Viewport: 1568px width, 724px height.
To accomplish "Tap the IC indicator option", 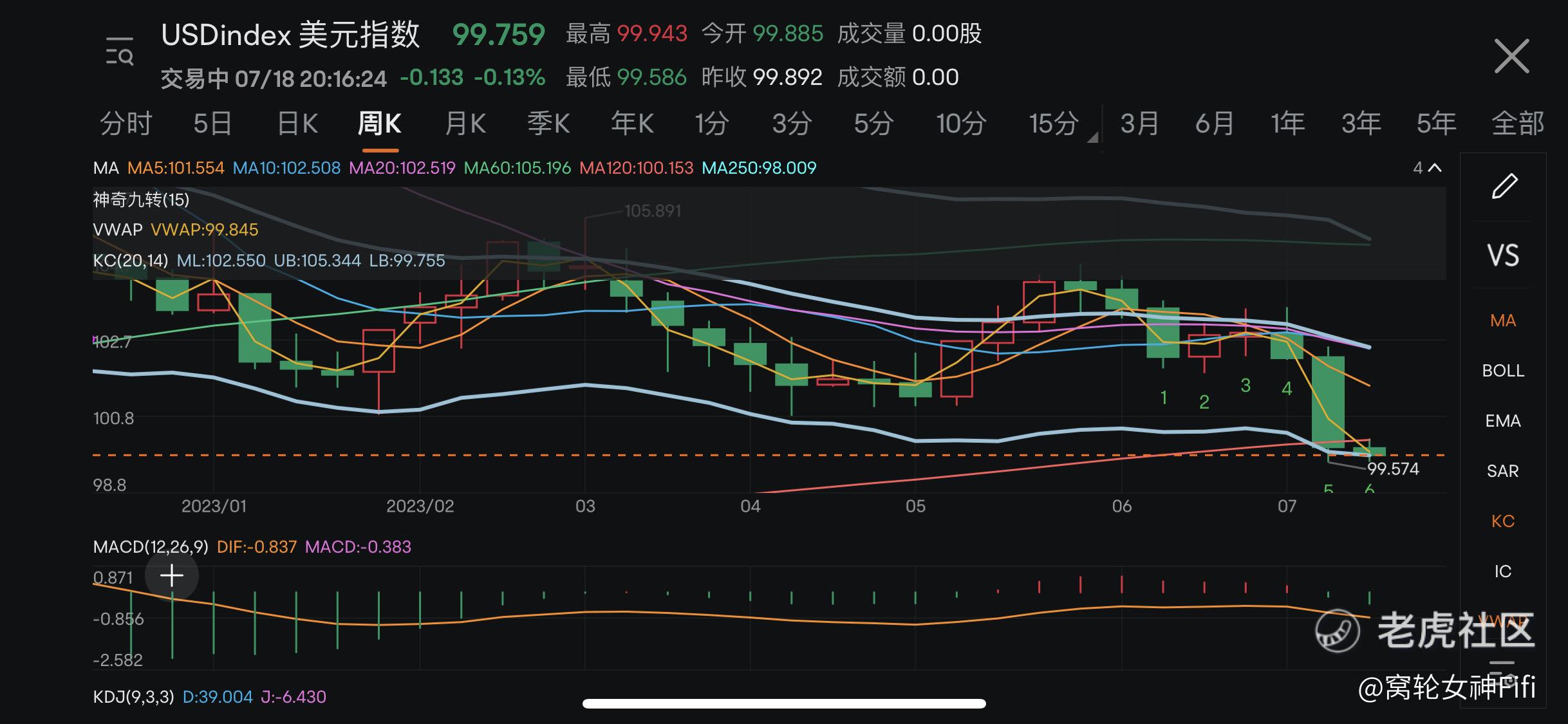I will (1503, 571).
